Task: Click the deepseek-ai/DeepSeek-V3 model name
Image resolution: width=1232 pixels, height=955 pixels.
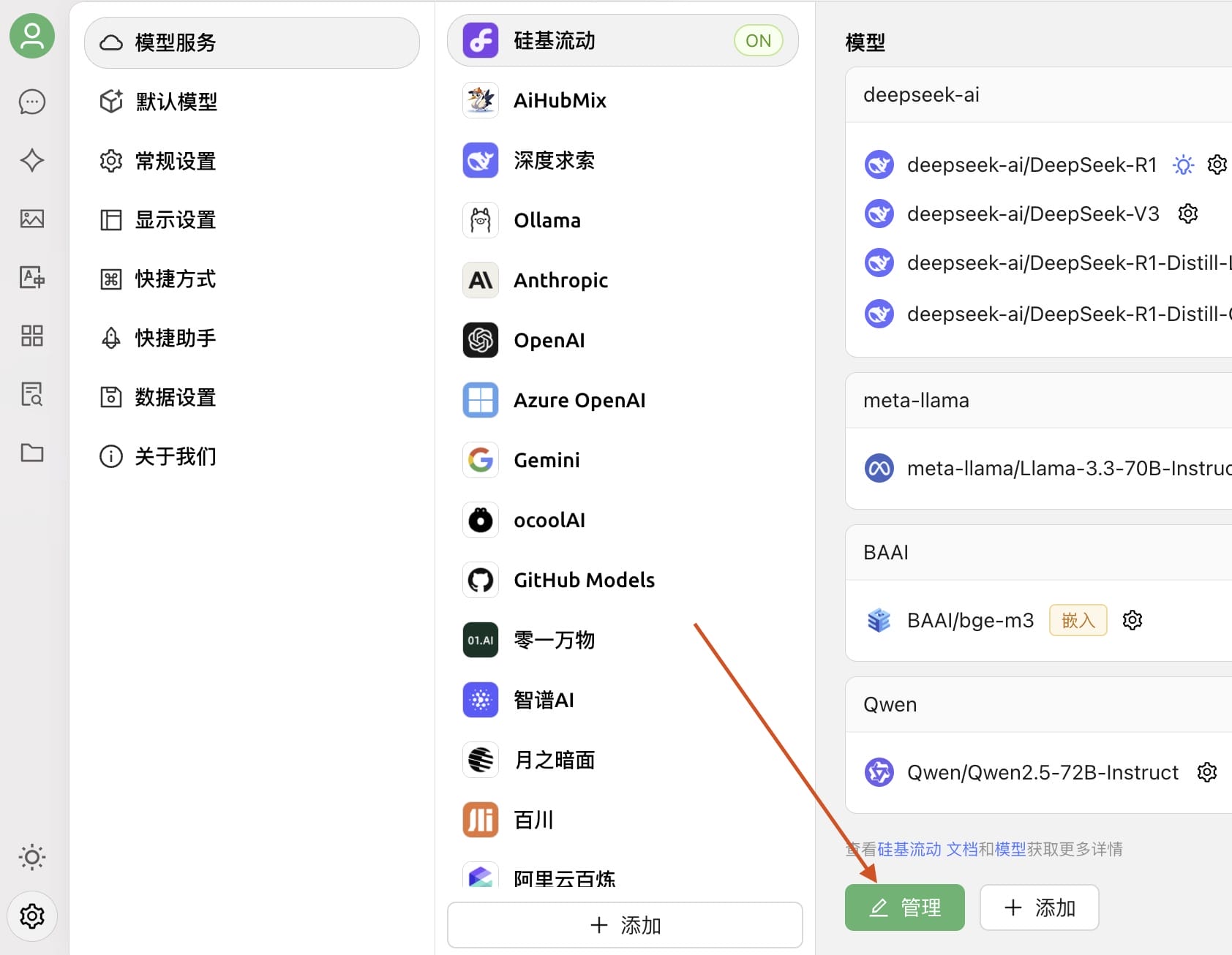Action: 1033,214
